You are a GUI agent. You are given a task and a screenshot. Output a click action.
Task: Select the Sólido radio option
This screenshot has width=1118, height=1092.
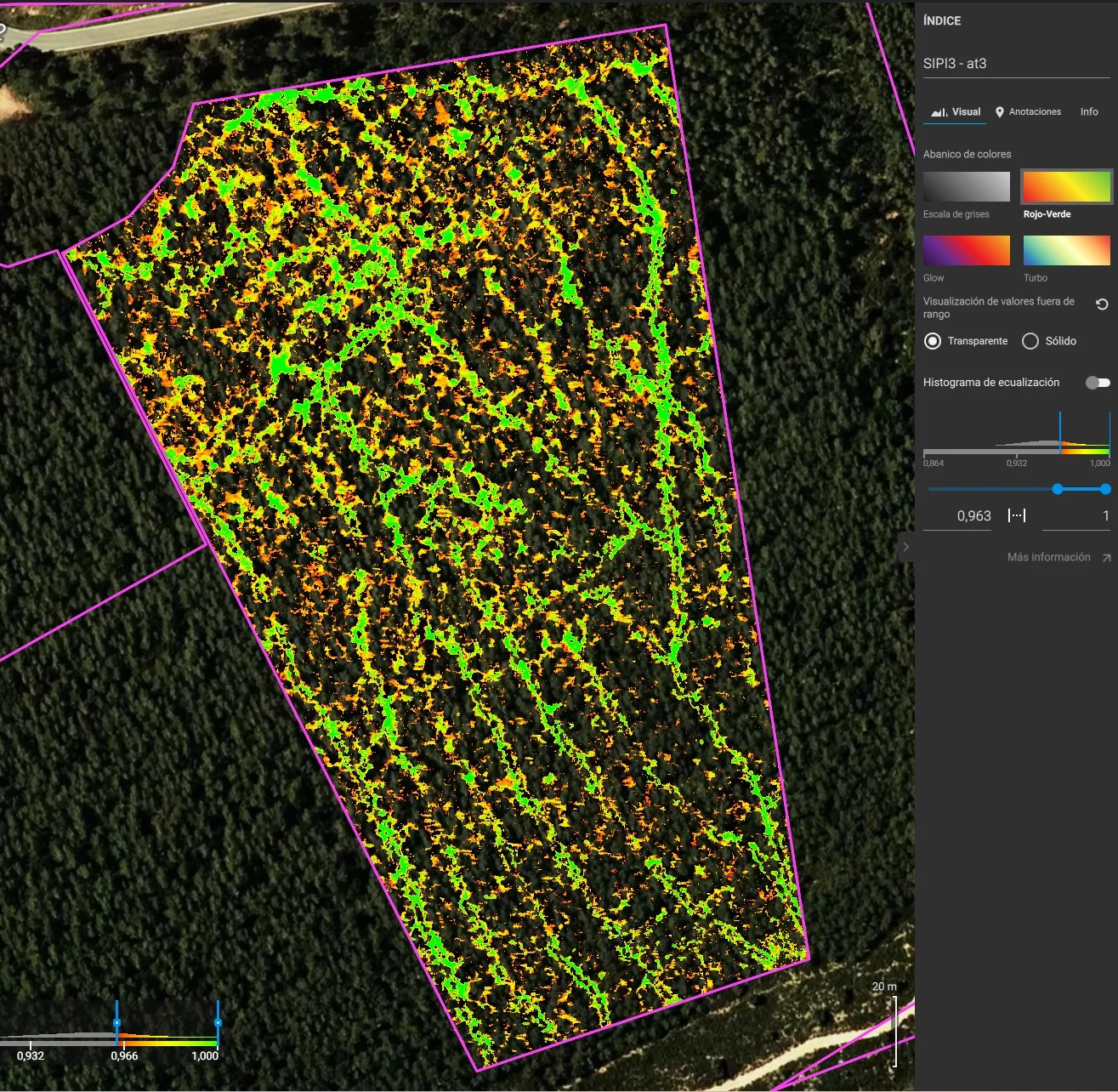1030,341
